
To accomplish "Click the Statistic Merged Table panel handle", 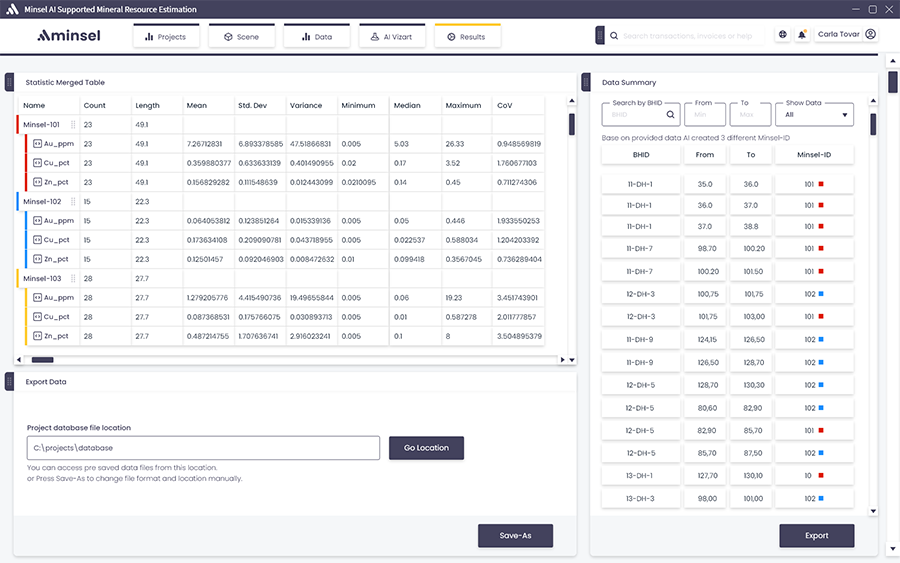I will [x=9, y=82].
